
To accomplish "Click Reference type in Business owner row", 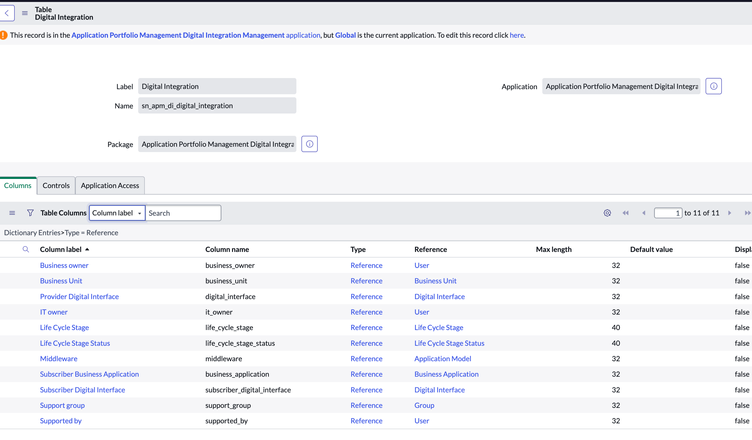I will [x=366, y=265].
